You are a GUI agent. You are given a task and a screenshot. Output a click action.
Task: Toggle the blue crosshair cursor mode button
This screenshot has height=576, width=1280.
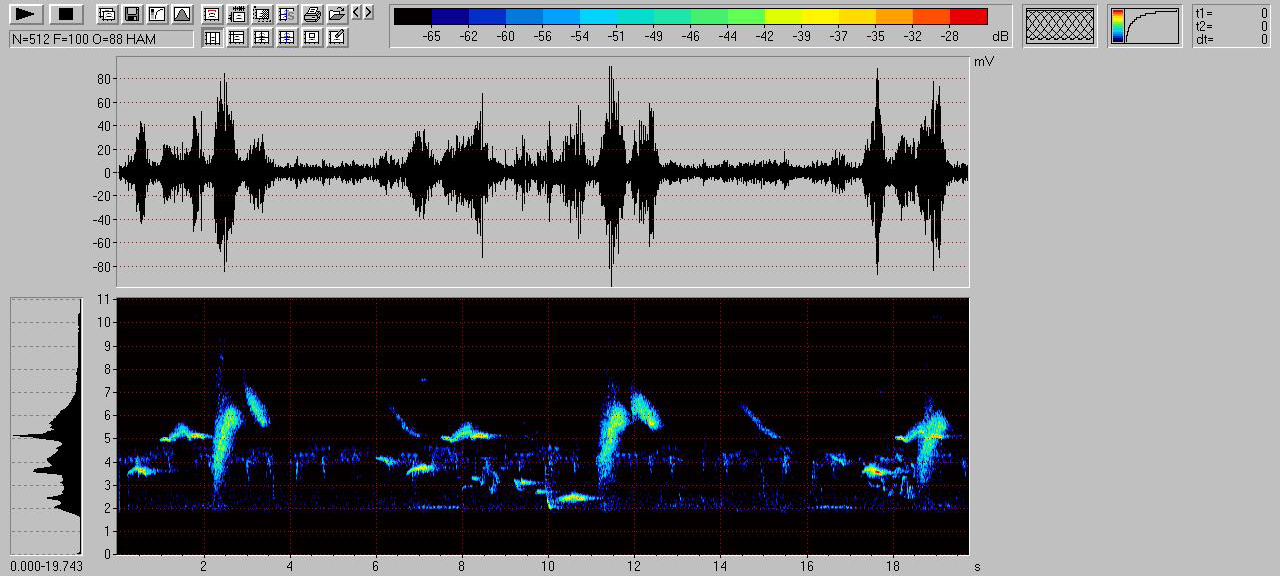pos(287,38)
